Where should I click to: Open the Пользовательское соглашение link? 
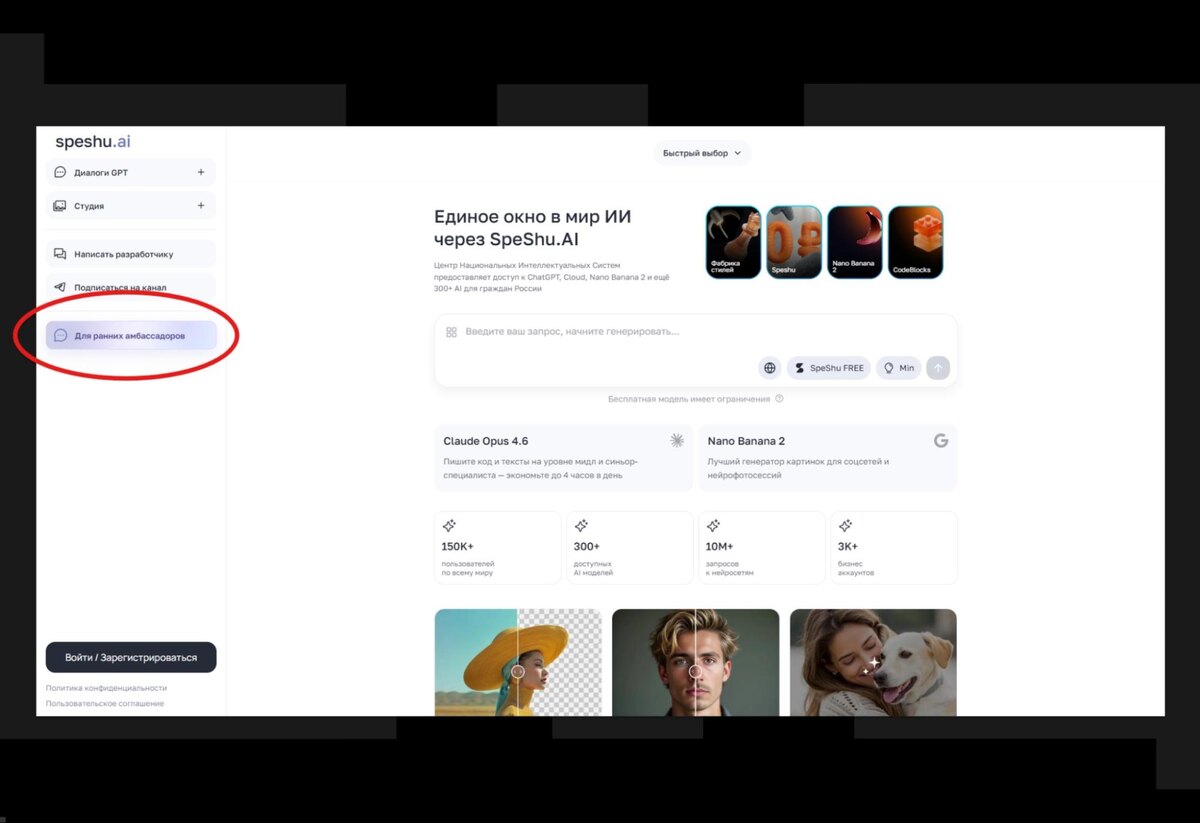tap(105, 703)
